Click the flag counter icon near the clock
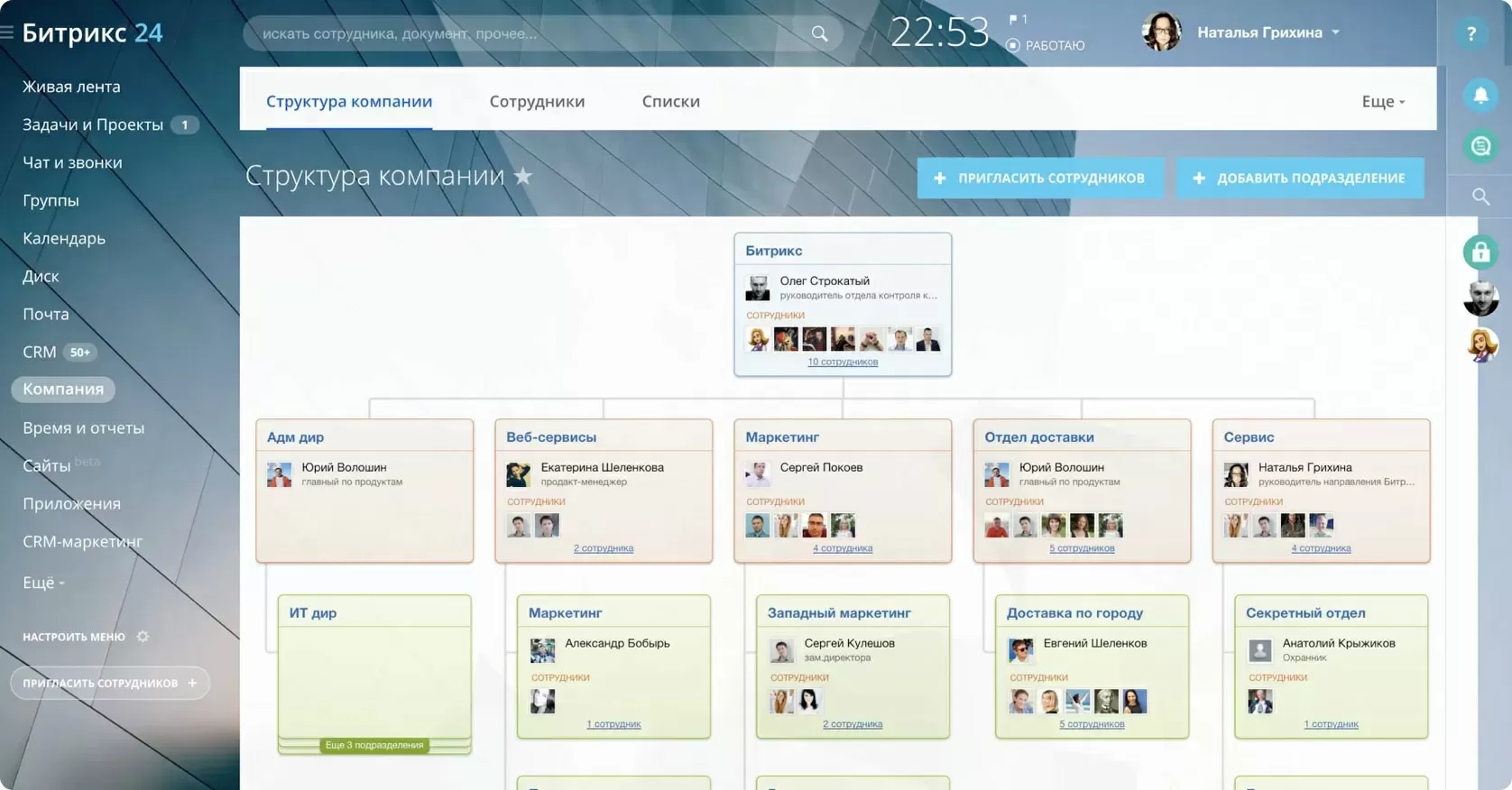This screenshot has width=1512, height=790. 1018,19
